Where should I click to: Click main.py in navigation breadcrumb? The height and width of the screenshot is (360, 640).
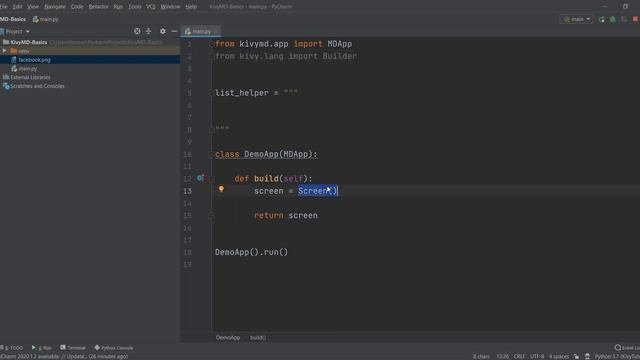[46, 19]
